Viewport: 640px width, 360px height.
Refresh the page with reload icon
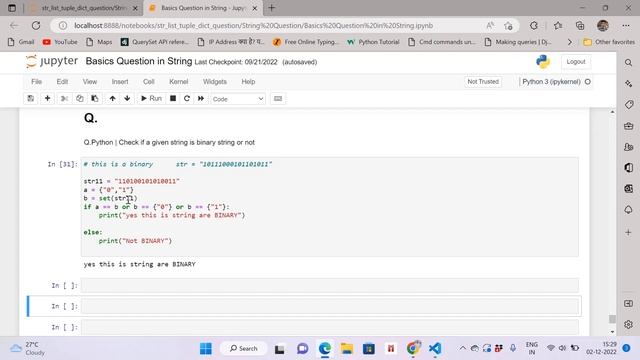(36, 26)
